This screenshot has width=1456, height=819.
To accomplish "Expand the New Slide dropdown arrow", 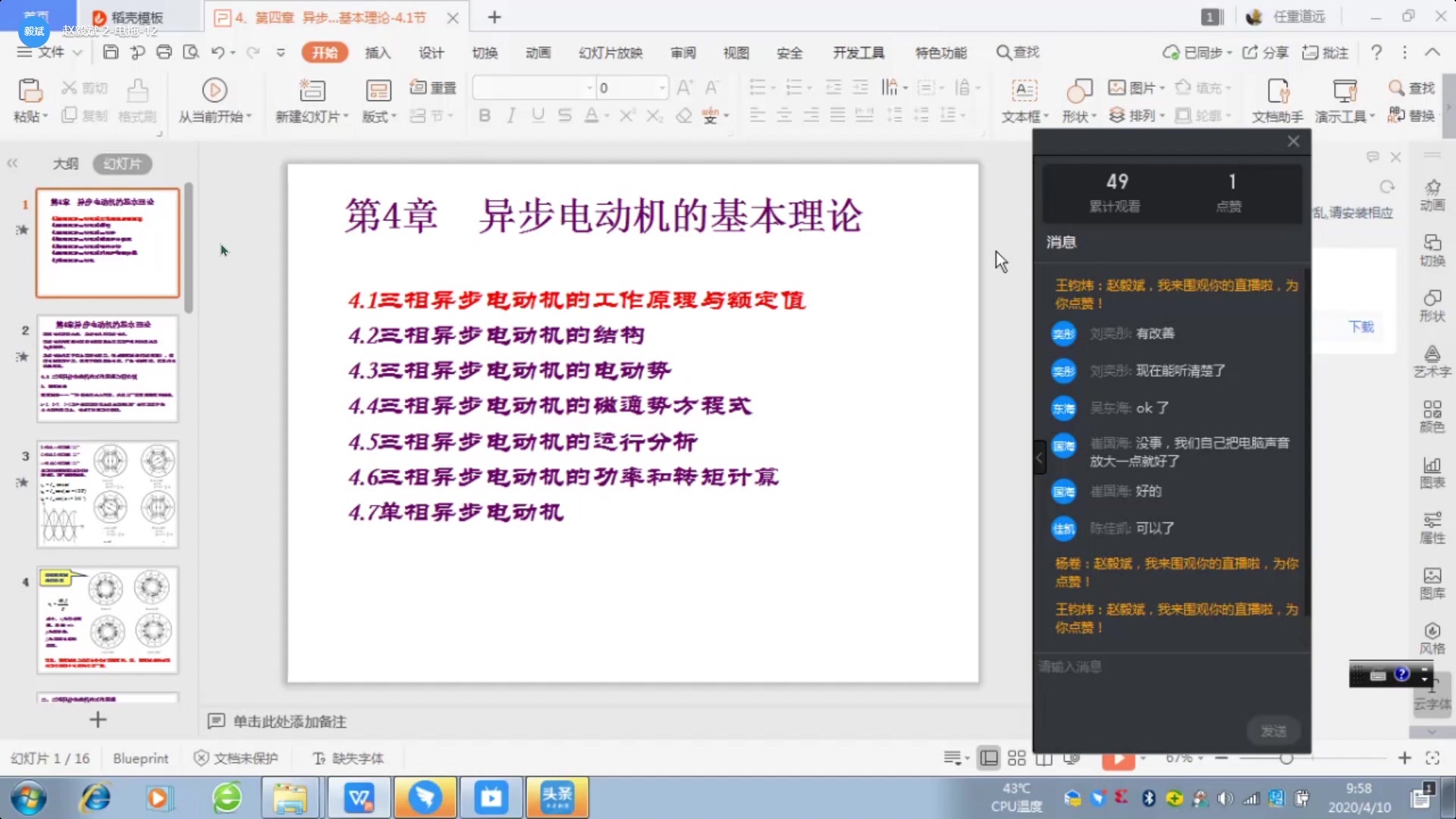I will (347, 117).
